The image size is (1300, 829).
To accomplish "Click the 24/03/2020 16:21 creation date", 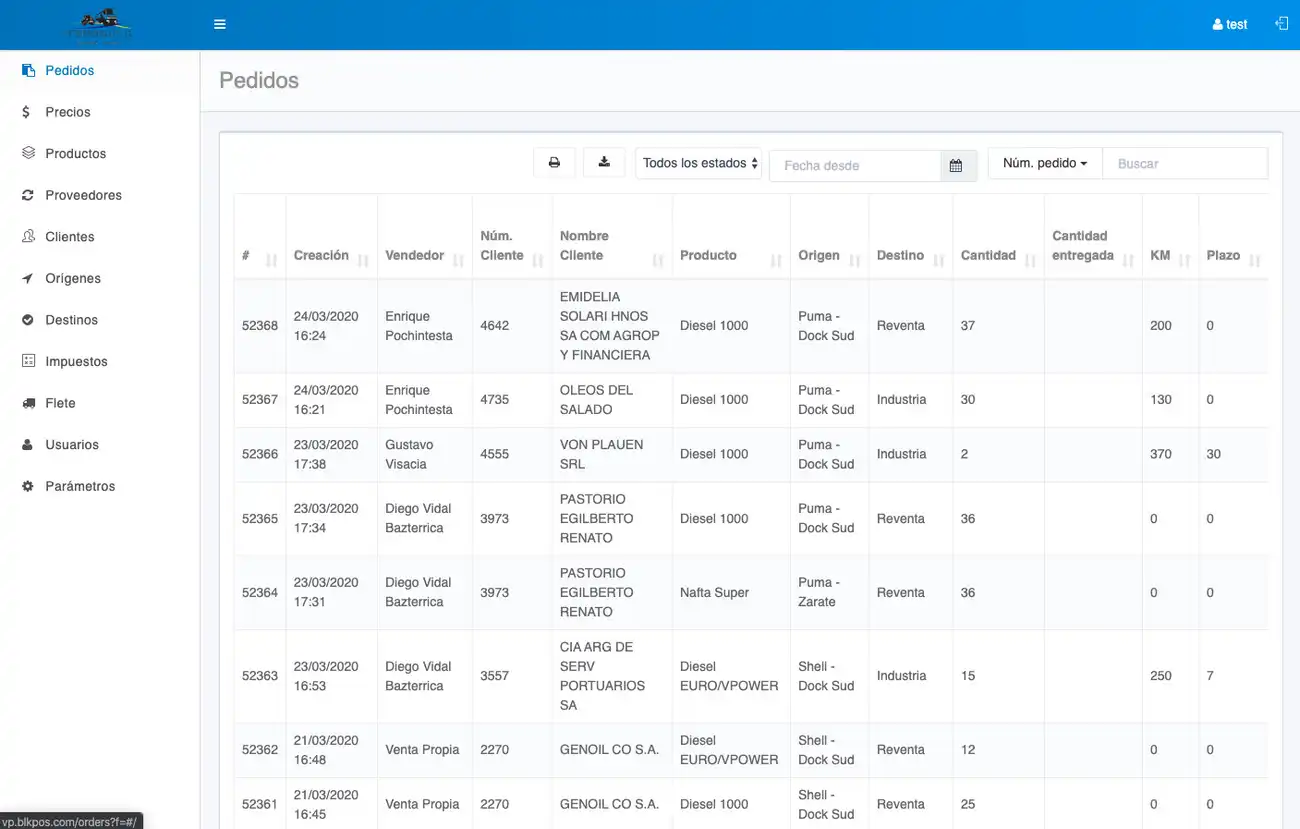I will pyautogui.click(x=326, y=400).
